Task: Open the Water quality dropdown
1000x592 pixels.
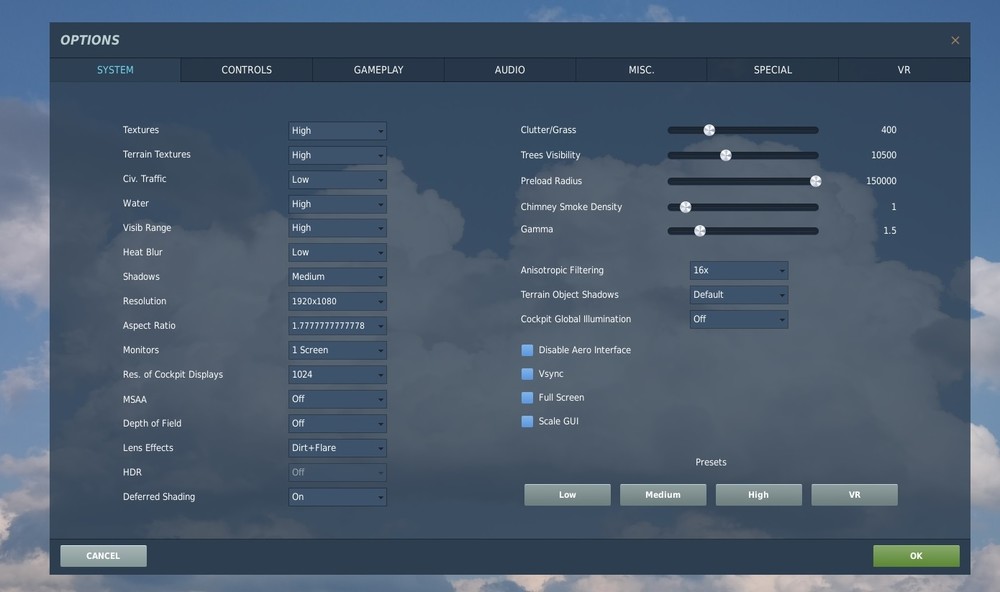Action: (337, 204)
